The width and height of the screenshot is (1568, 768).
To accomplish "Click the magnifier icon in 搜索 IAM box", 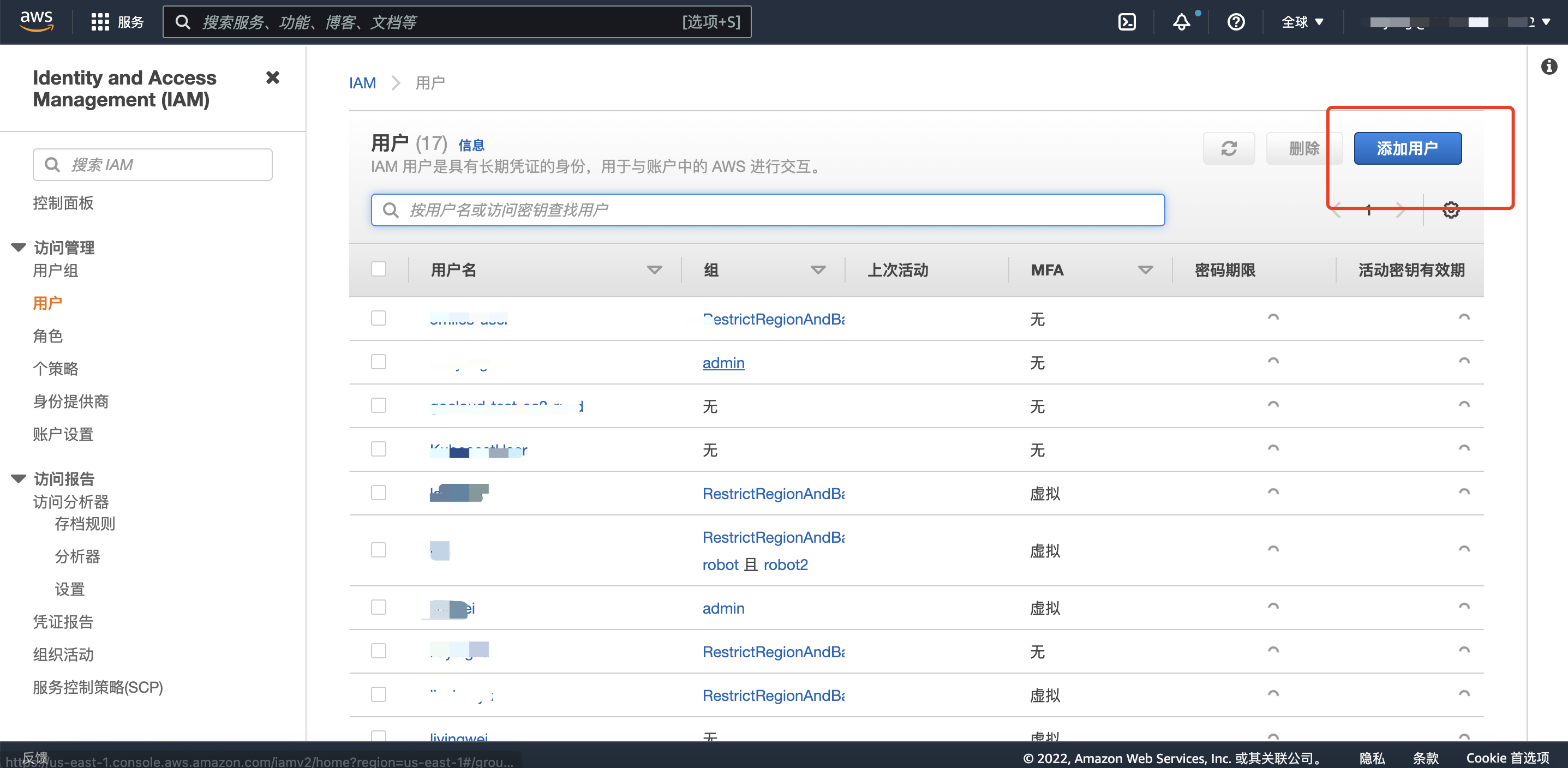I will (52, 164).
